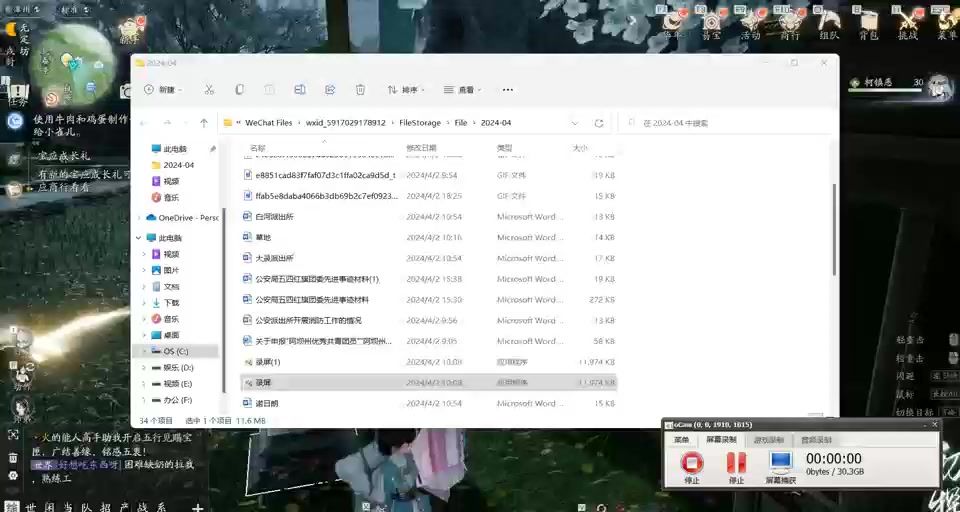Go up one folder with the up arrow
The height and width of the screenshot is (512, 960).
tap(204, 123)
